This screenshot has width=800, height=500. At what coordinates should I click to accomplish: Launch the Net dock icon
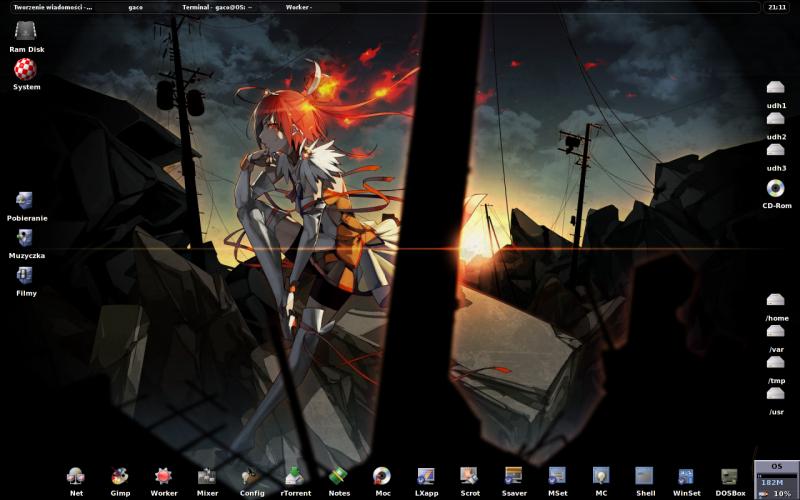tap(76, 476)
